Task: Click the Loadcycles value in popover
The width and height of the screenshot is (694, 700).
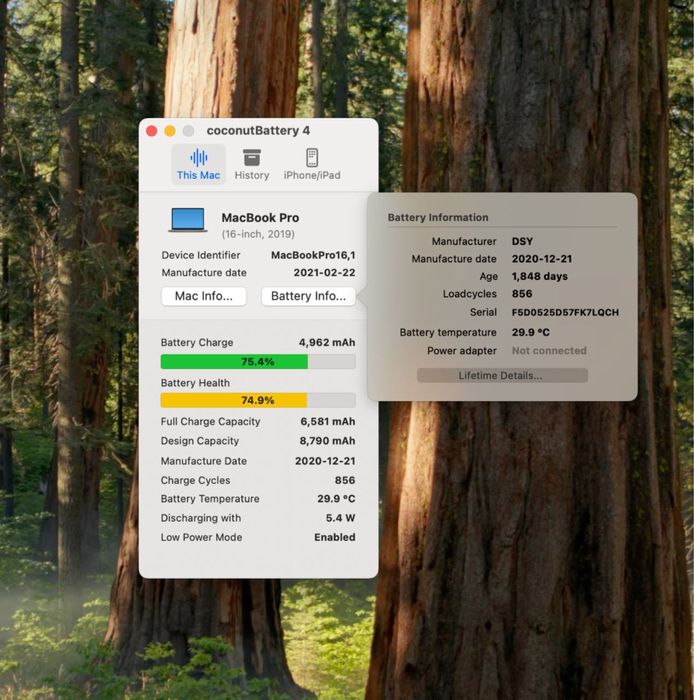Action: click(x=522, y=294)
